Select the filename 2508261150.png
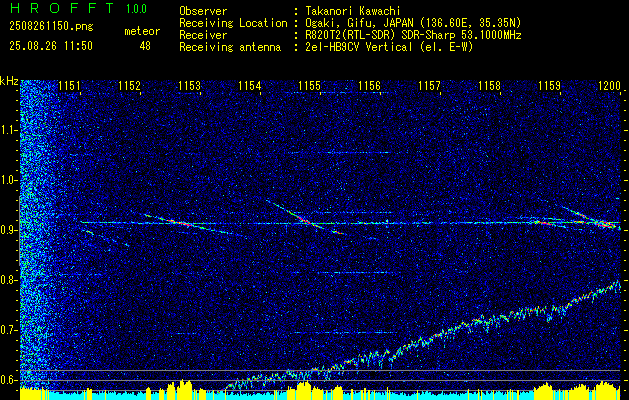The image size is (629, 400). (x=51, y=27)
